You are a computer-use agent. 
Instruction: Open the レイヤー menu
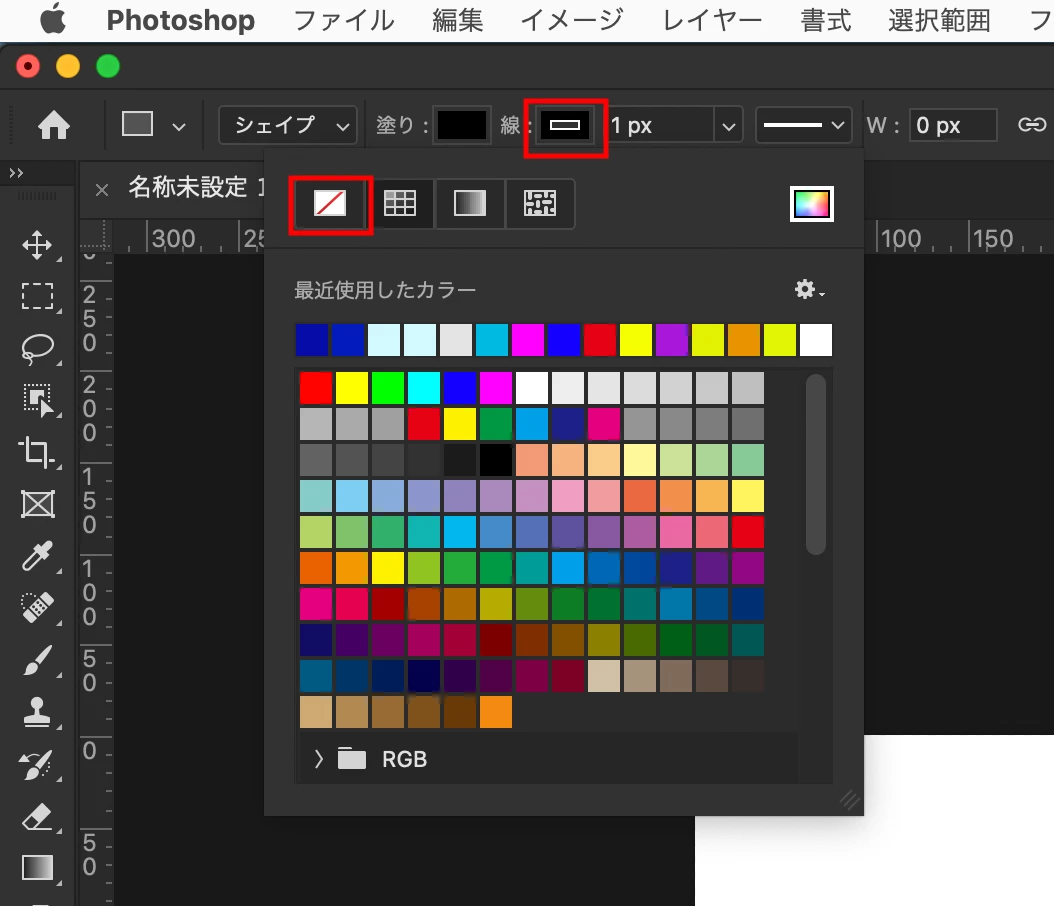[712, 20]
